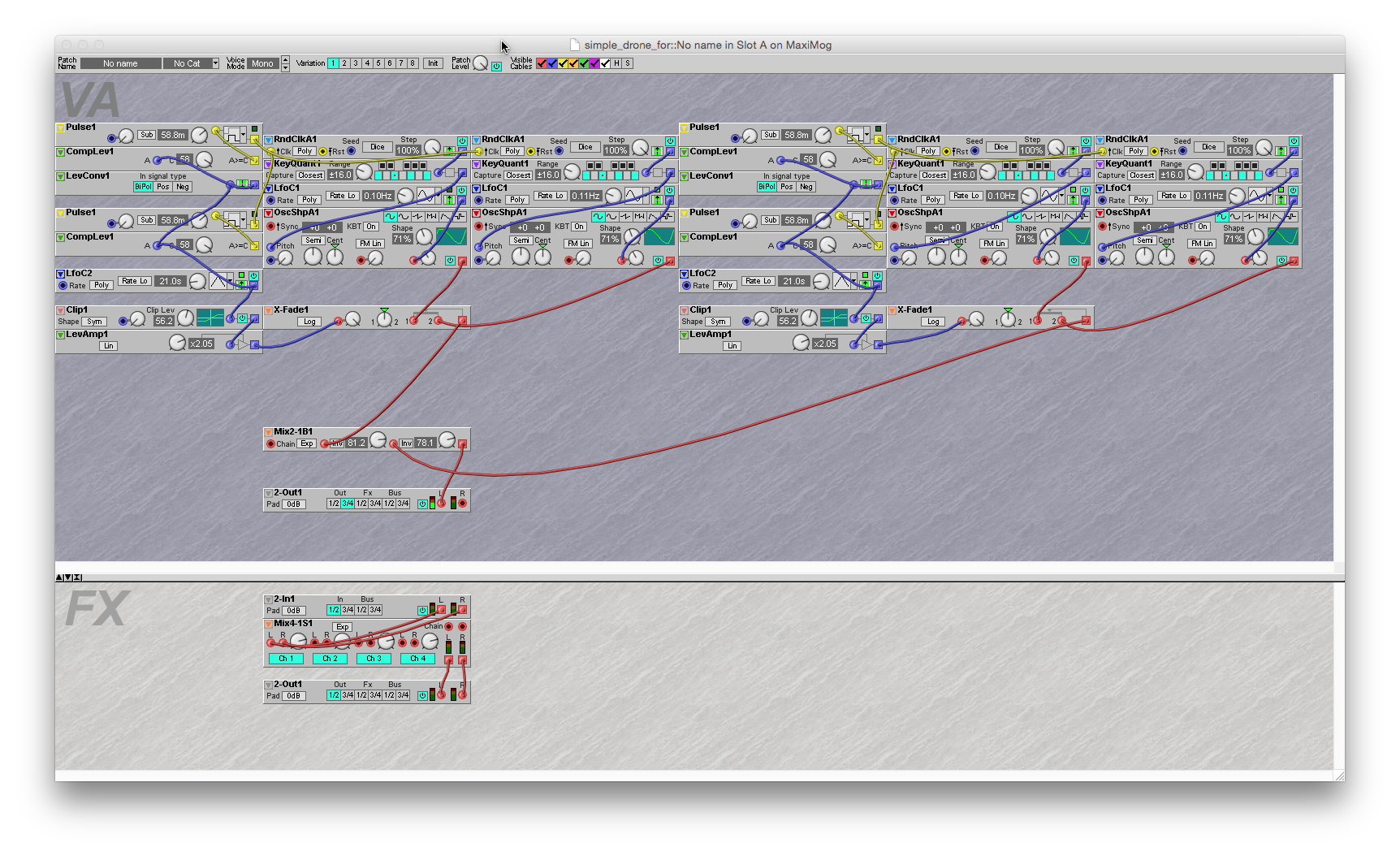Image resolution: width=1400 pixels, height=856 pixels.
Task: Click Mix4-1S1 left Chain input connector
Action: click(x=448, y=626)
